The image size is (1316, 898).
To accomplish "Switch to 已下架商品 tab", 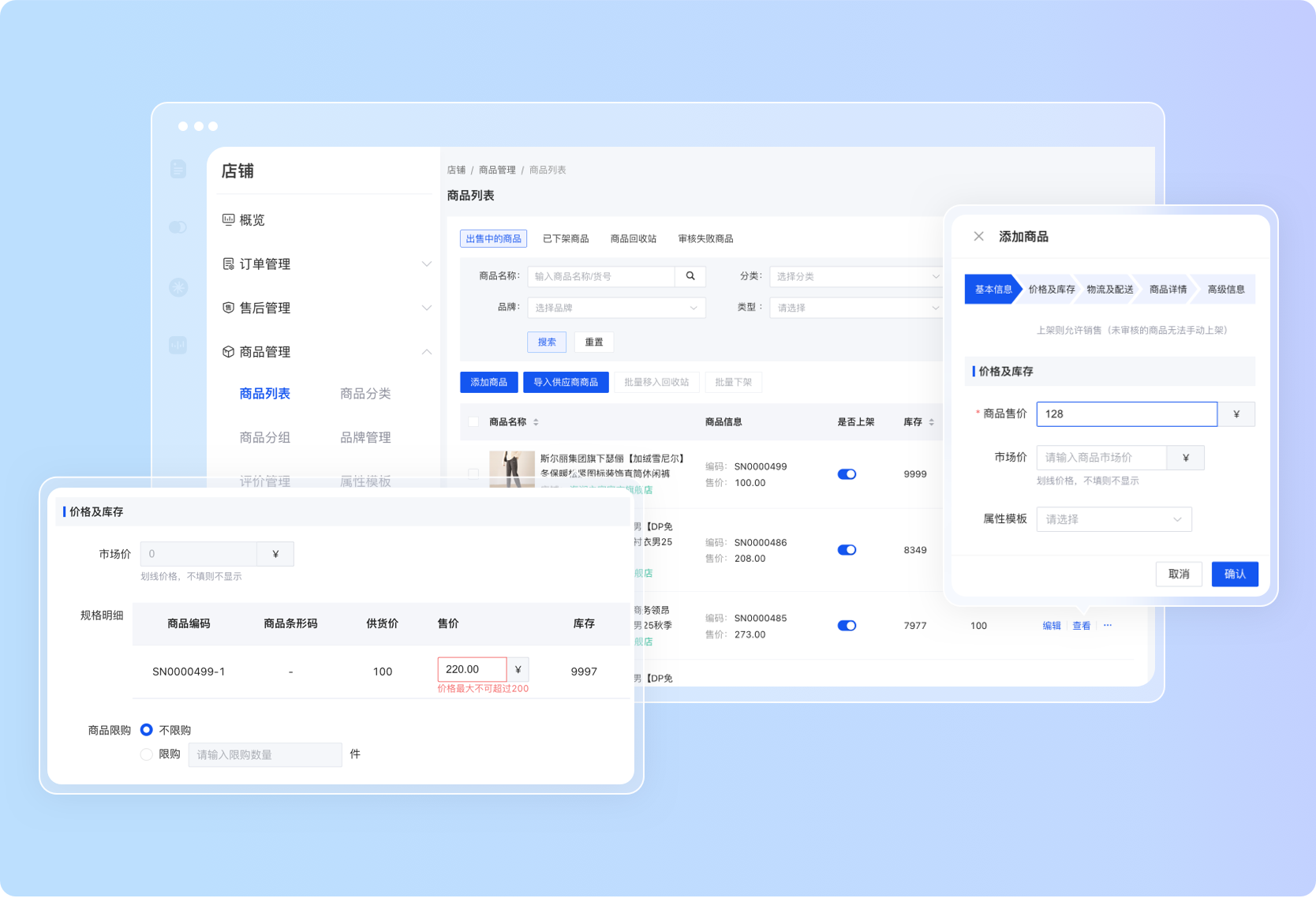I will [566, 238].
